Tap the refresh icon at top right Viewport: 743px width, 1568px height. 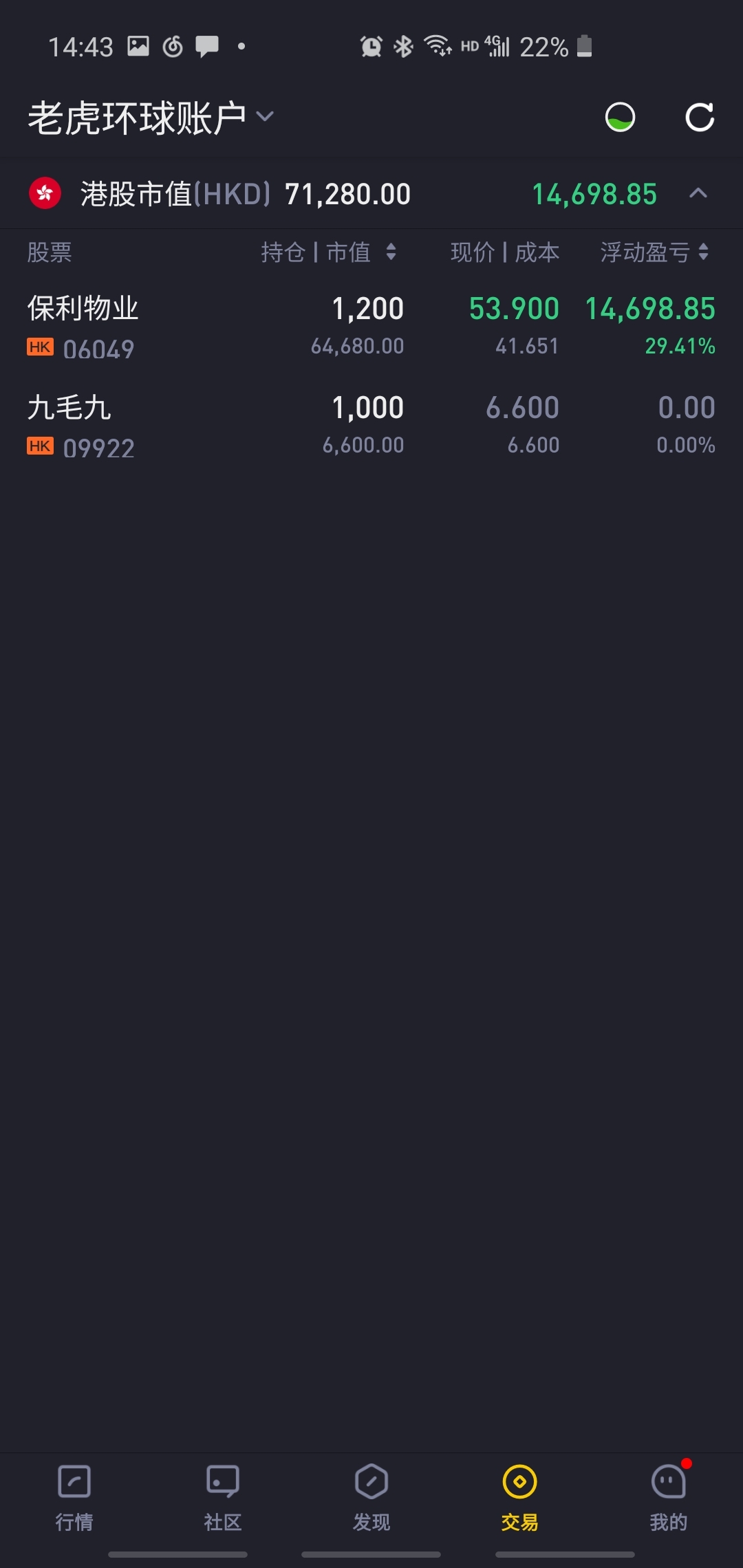coord(700,117)
